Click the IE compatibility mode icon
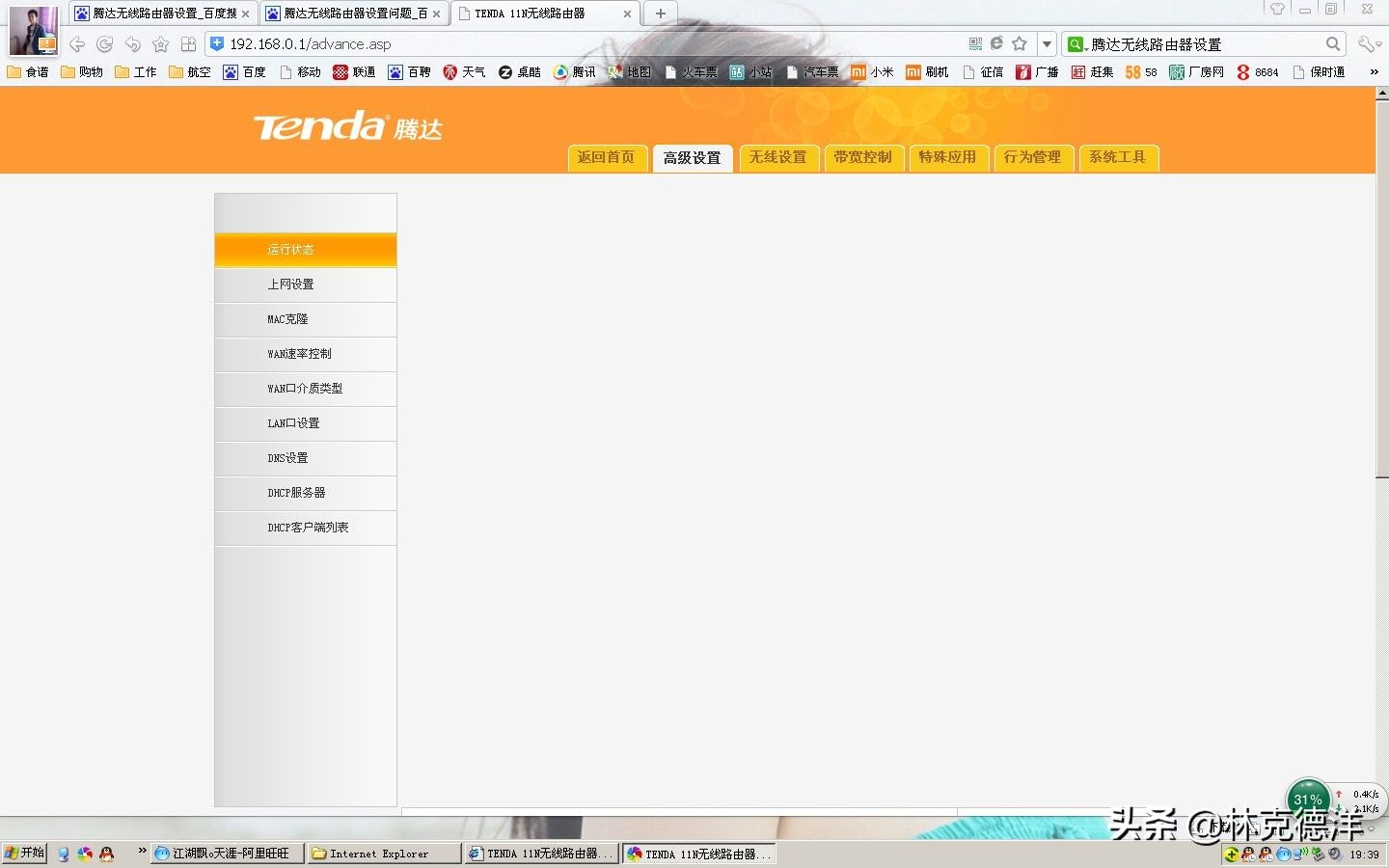Image resolution: width=1389 pixels, height=868 pixels. 996,43
